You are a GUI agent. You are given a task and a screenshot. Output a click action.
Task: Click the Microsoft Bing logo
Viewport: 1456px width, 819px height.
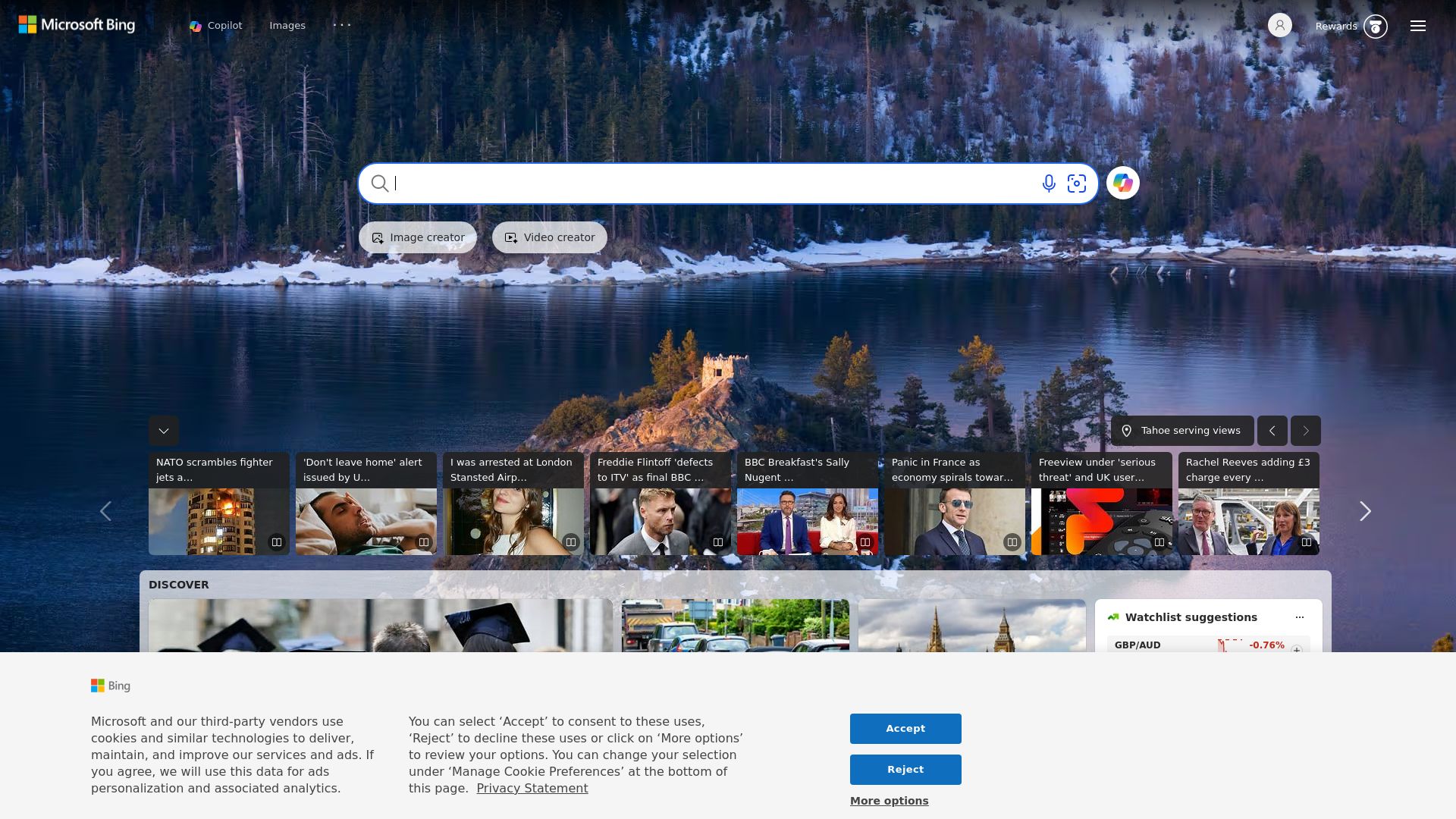click(x=76, y=25)
